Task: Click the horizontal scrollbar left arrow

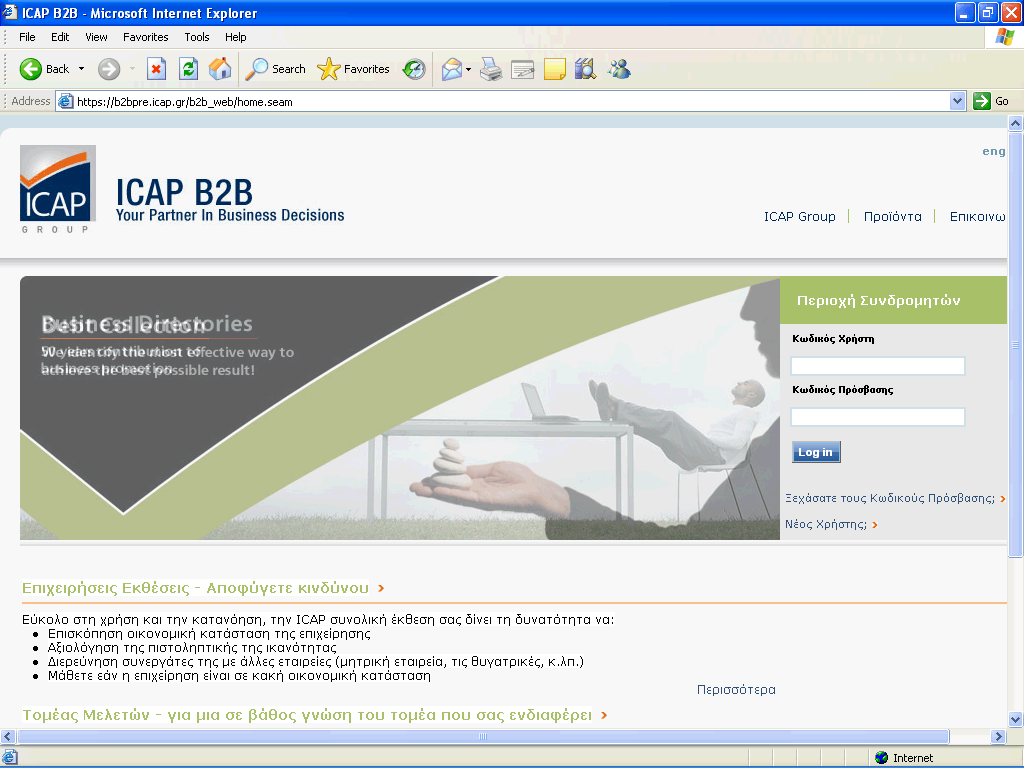Action: tap(8, 736)
